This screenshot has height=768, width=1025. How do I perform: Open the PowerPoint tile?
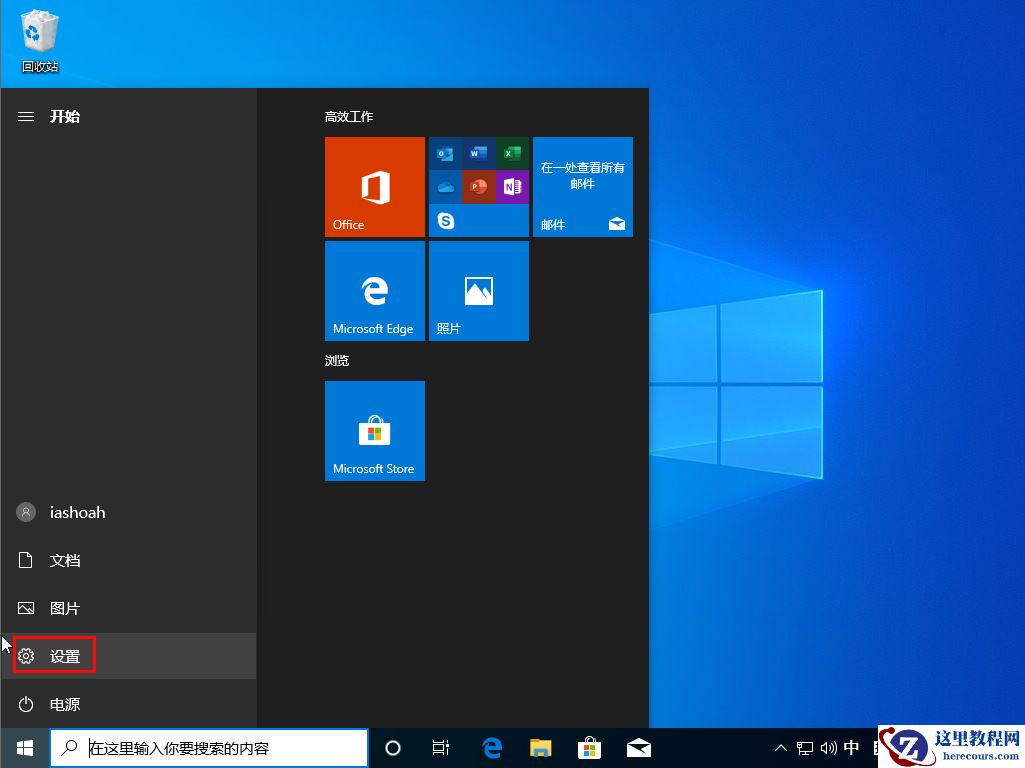click(x=478, y=186)
